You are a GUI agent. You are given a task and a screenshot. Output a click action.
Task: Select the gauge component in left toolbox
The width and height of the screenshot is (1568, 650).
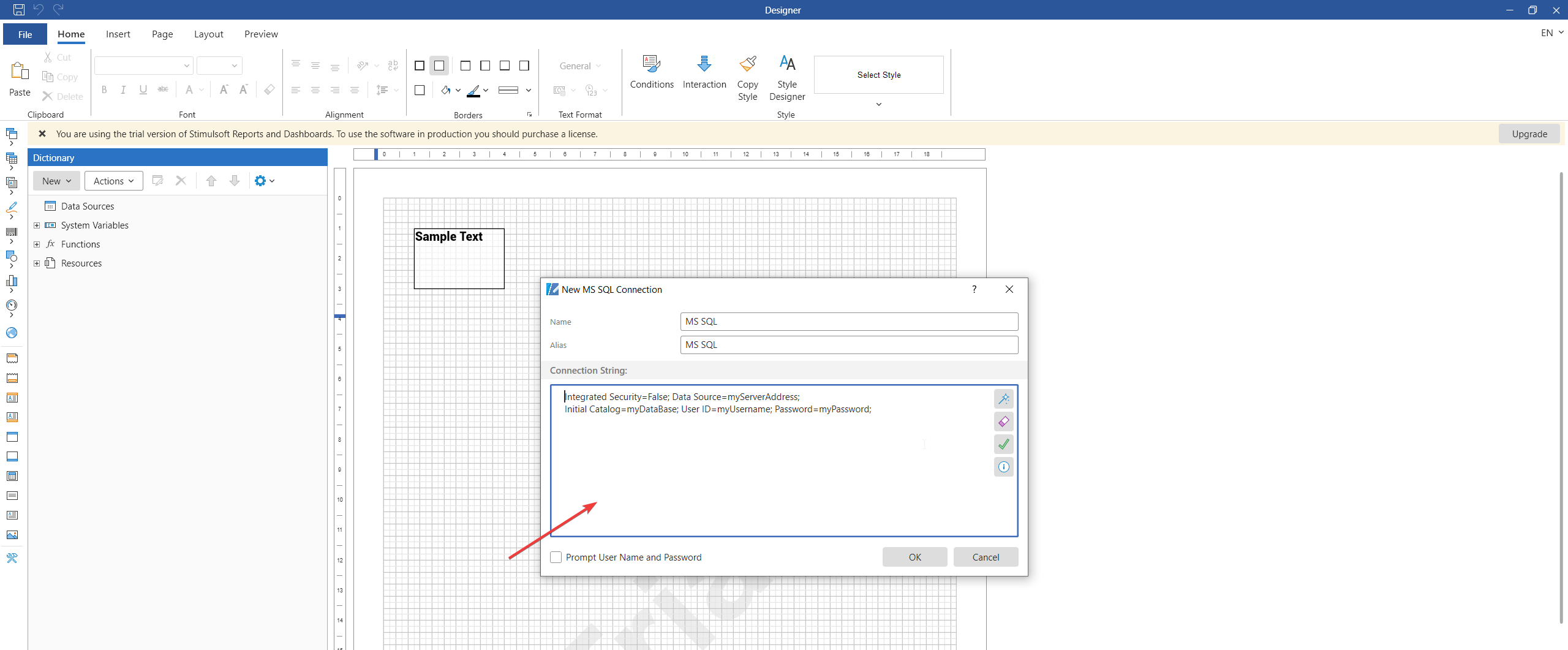12,305
